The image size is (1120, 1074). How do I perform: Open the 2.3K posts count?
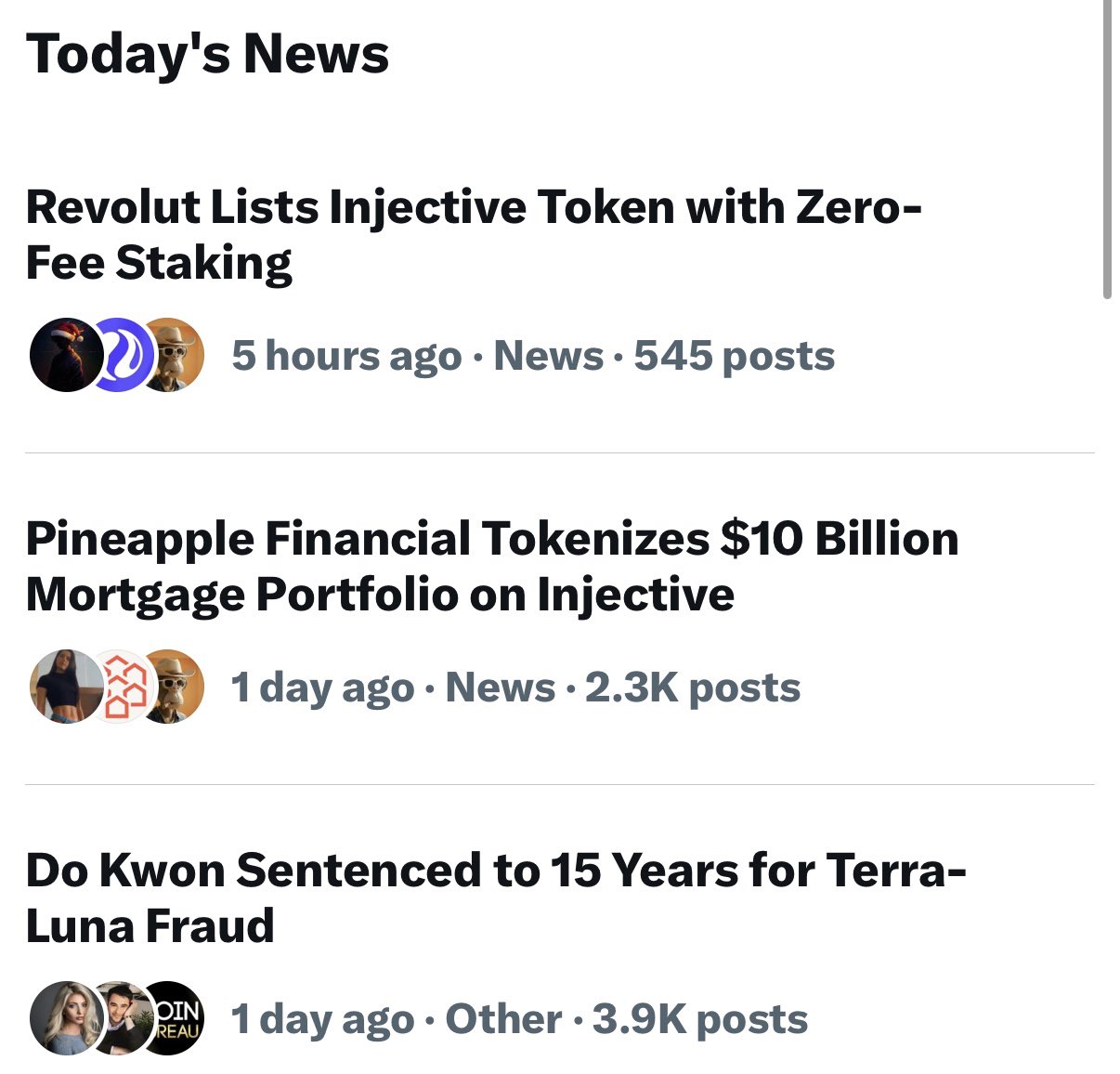coord(692,688)
